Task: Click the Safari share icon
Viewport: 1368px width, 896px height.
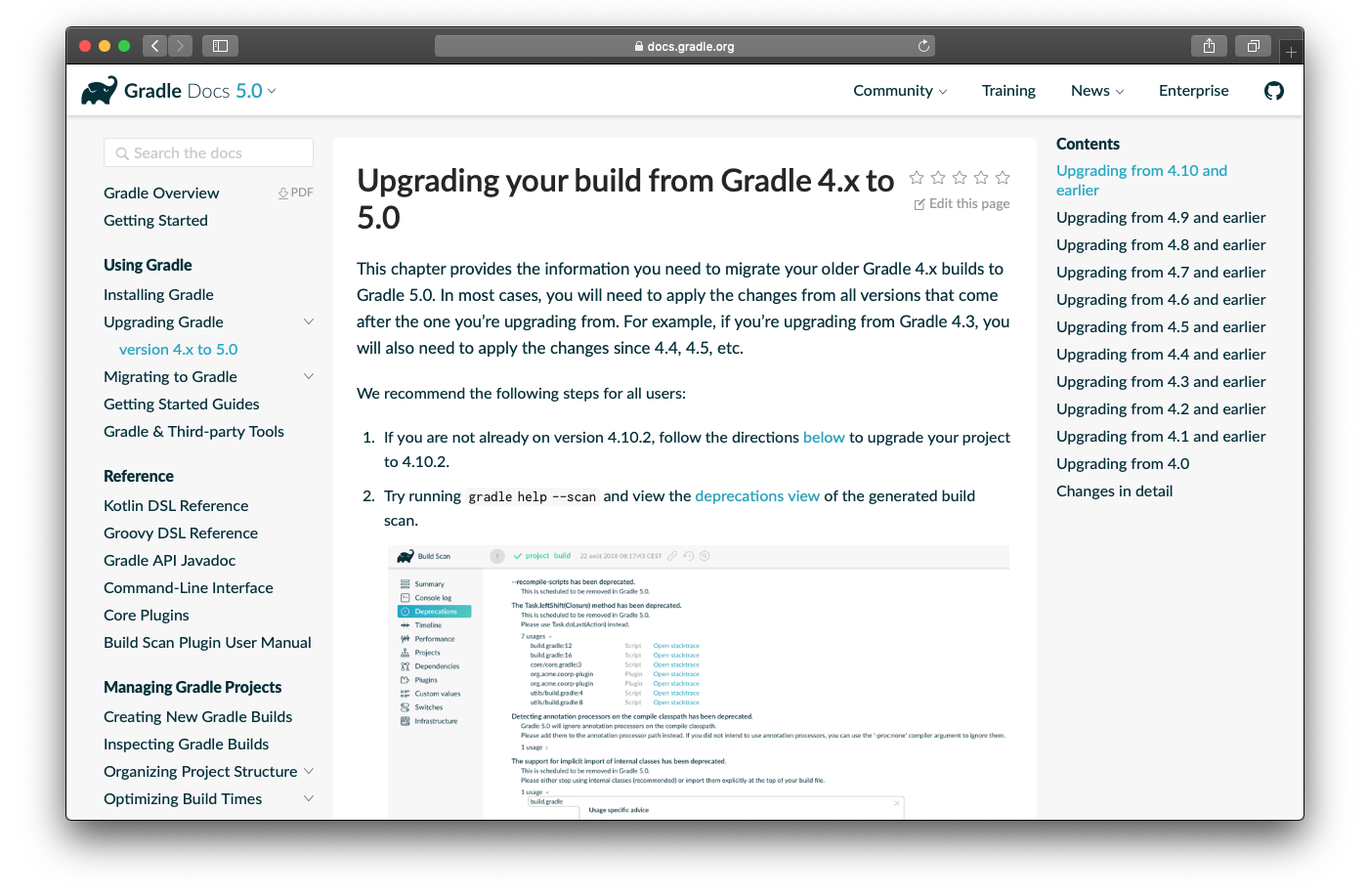Action: point(1209,46)
